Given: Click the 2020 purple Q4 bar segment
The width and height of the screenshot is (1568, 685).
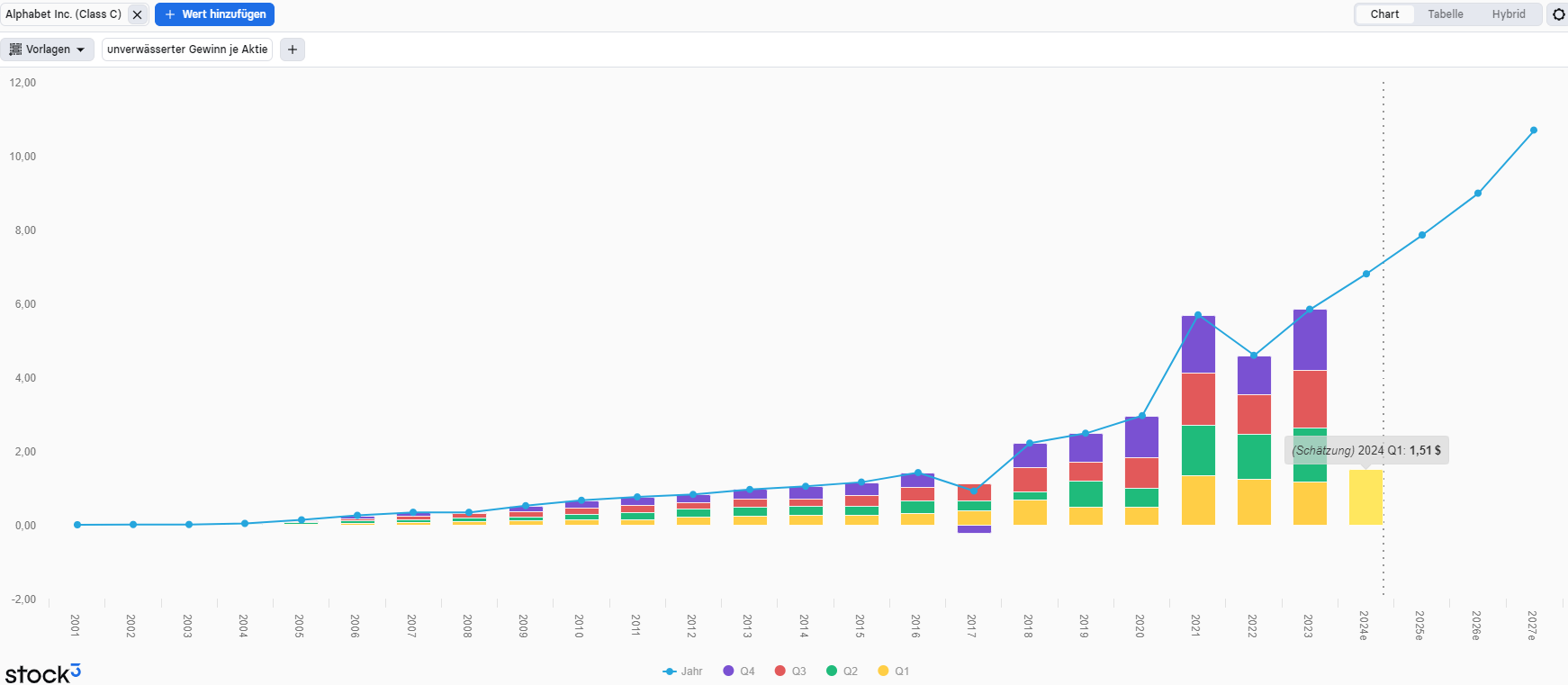Looking at the screenshot, I should (1141, 437).
